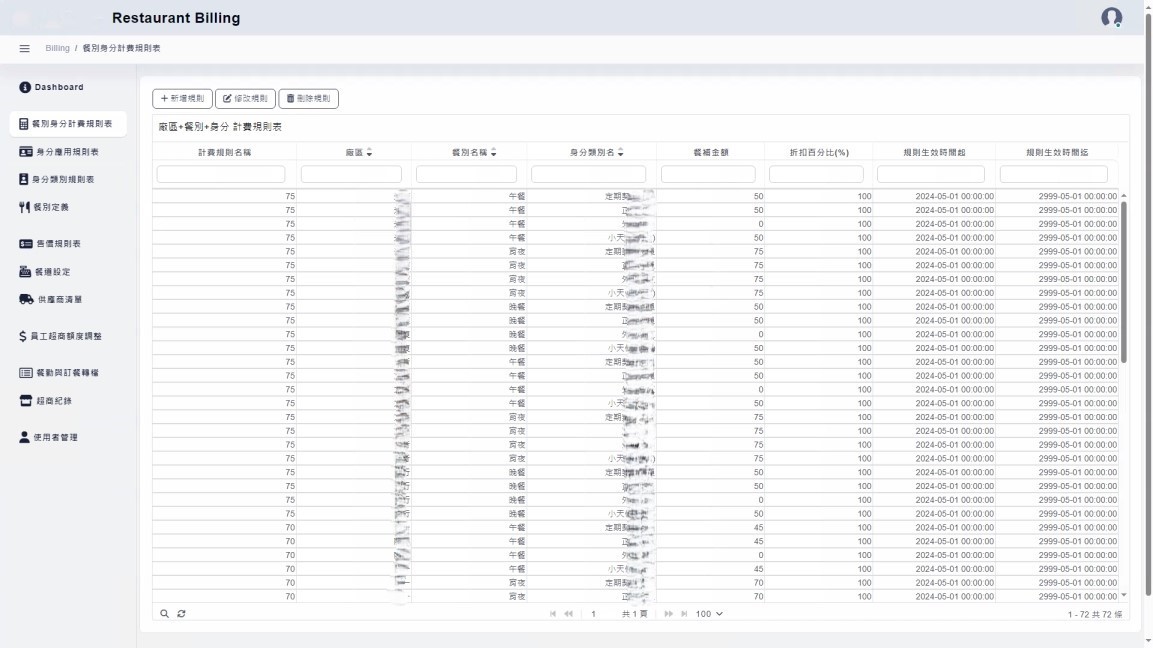The width and height of the screenshot is (1153, 648).
Task: Focus the 餐補金額 filter input
Action: click(x=708, y=174)
